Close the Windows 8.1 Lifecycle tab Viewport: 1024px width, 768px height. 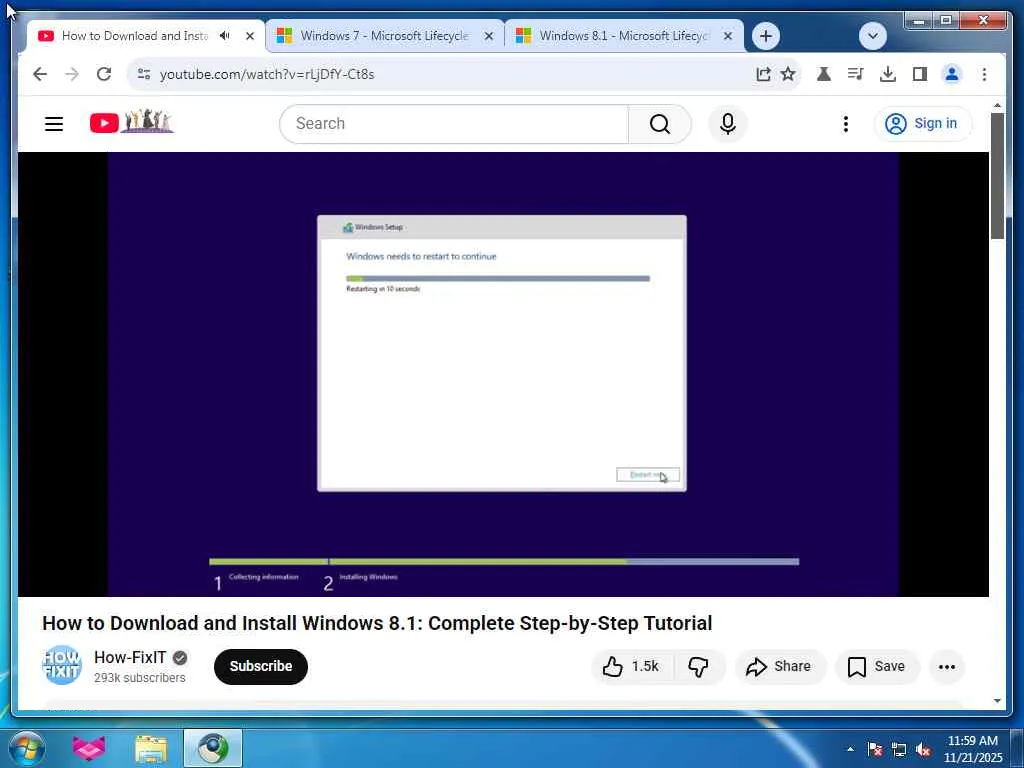tap(728, 36)
